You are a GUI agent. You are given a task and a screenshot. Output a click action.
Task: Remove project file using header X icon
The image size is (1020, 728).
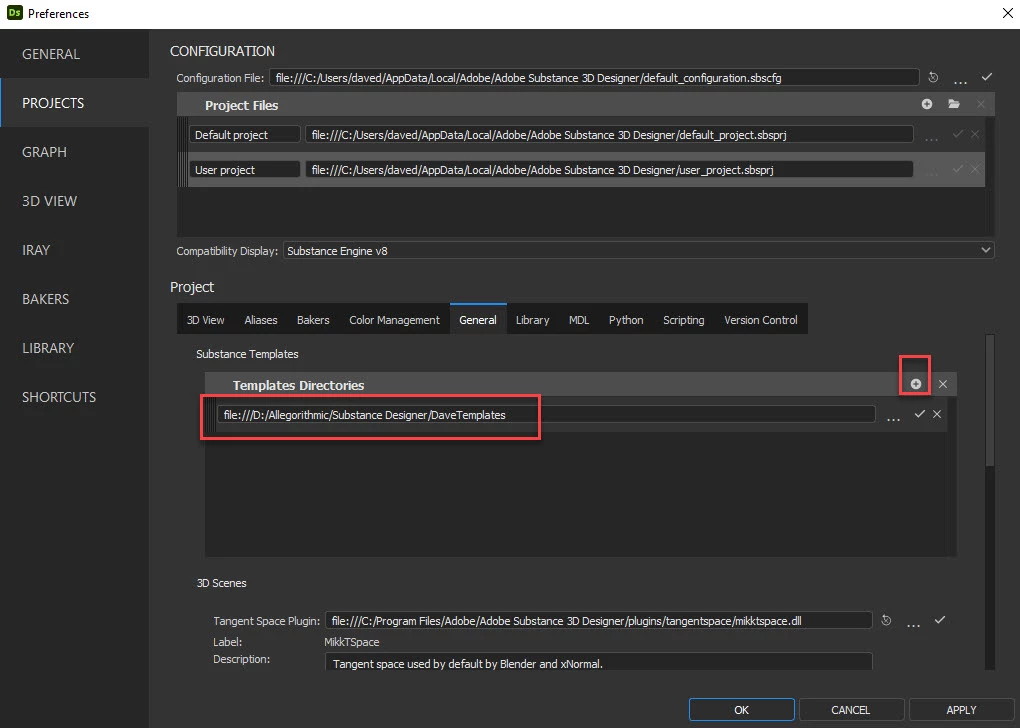980,104
